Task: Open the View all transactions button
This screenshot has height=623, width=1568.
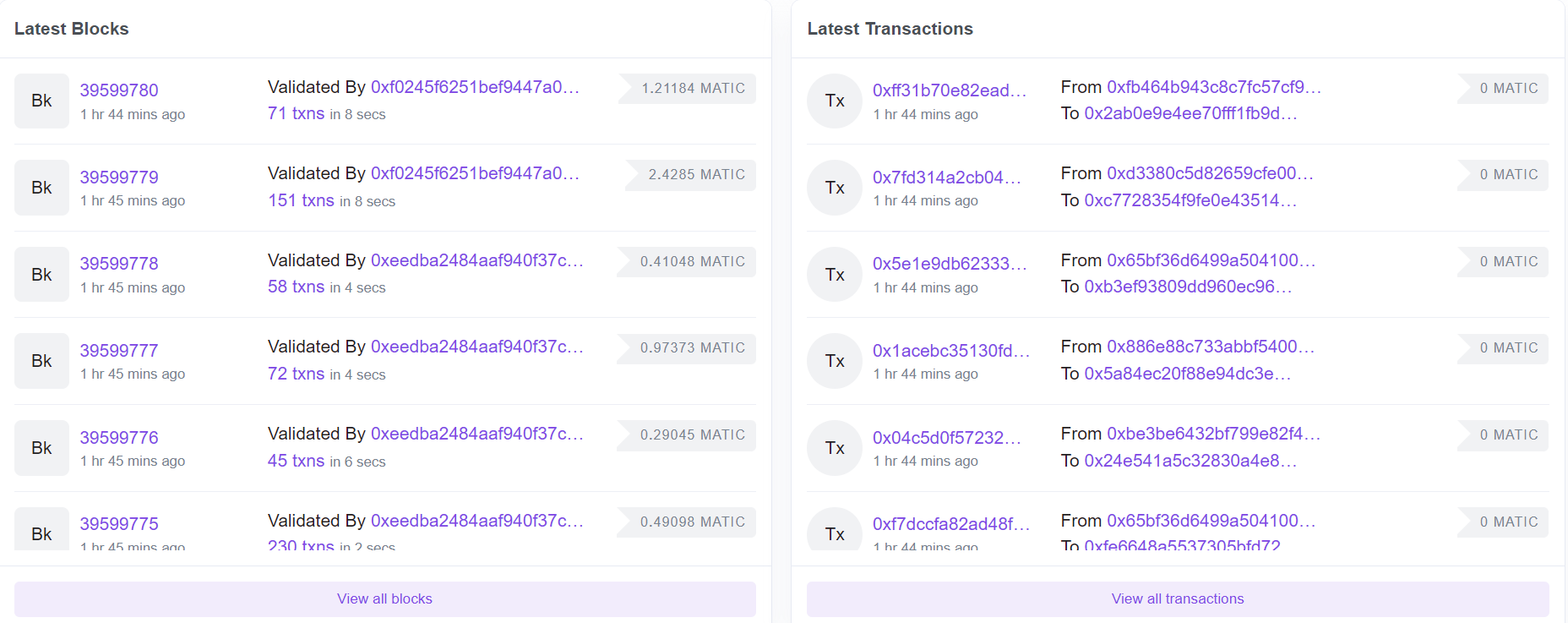Action: pyautogui.click(x=1177, y=598)
